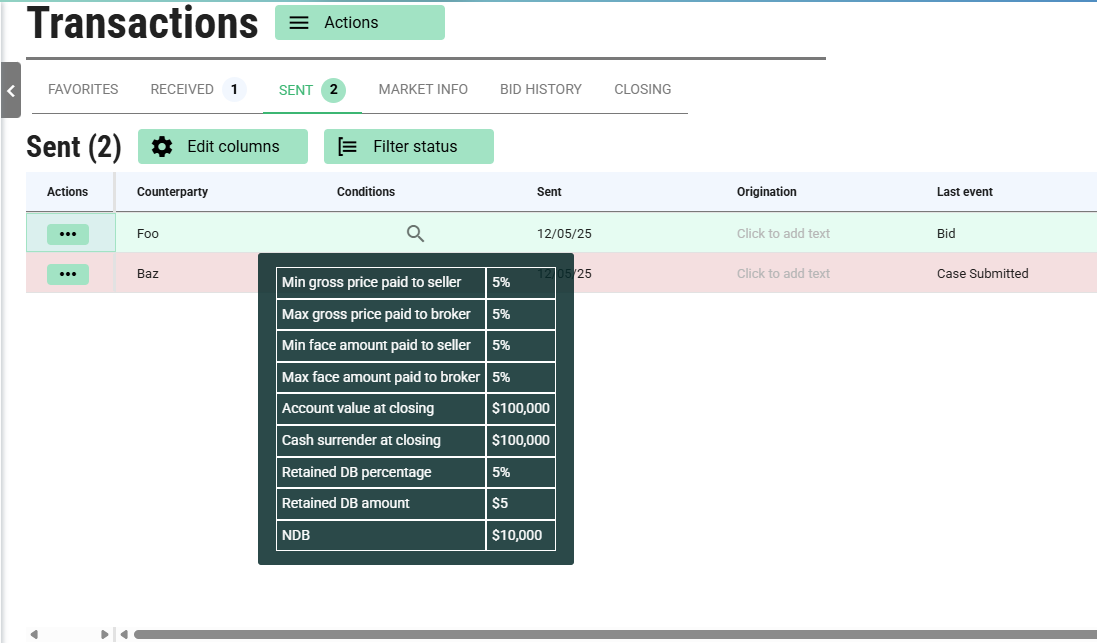1097x643 pixels.
Task: Click the hamburger icon on Actions button
Action: point(299,23)
